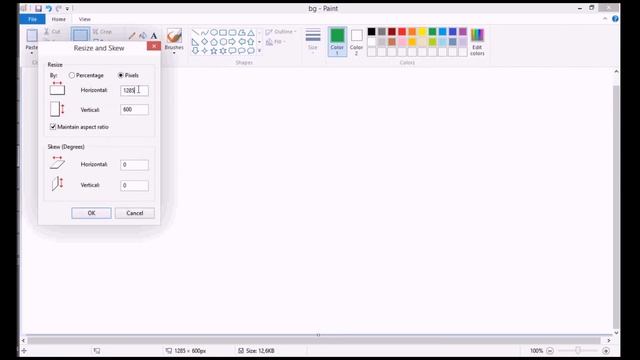
Task: Pick the Down arrow shape
Action: (x=195, y=51)
